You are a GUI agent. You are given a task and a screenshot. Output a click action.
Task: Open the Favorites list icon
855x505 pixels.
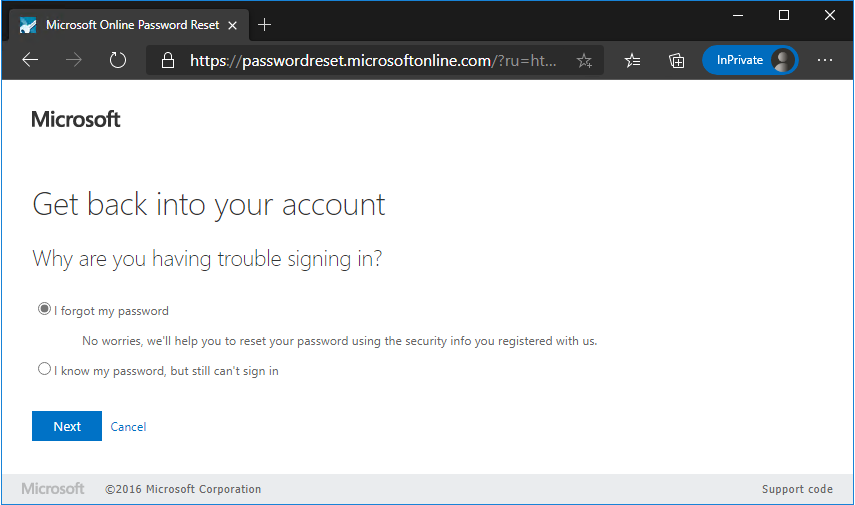click(633, 60)
